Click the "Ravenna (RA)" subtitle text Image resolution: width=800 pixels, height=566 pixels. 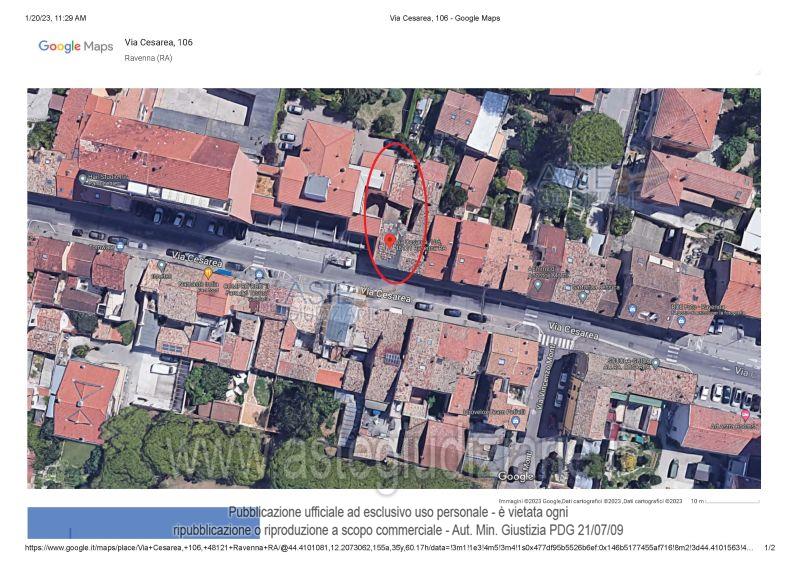pos(148,59)
